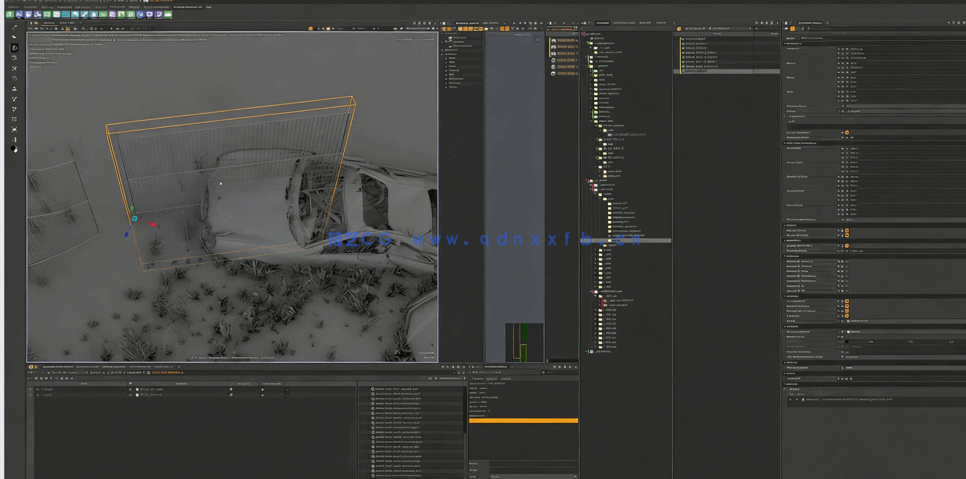Collapse the first attribute section header
This screenshot has height=479, width=966.
click(786, 43)
